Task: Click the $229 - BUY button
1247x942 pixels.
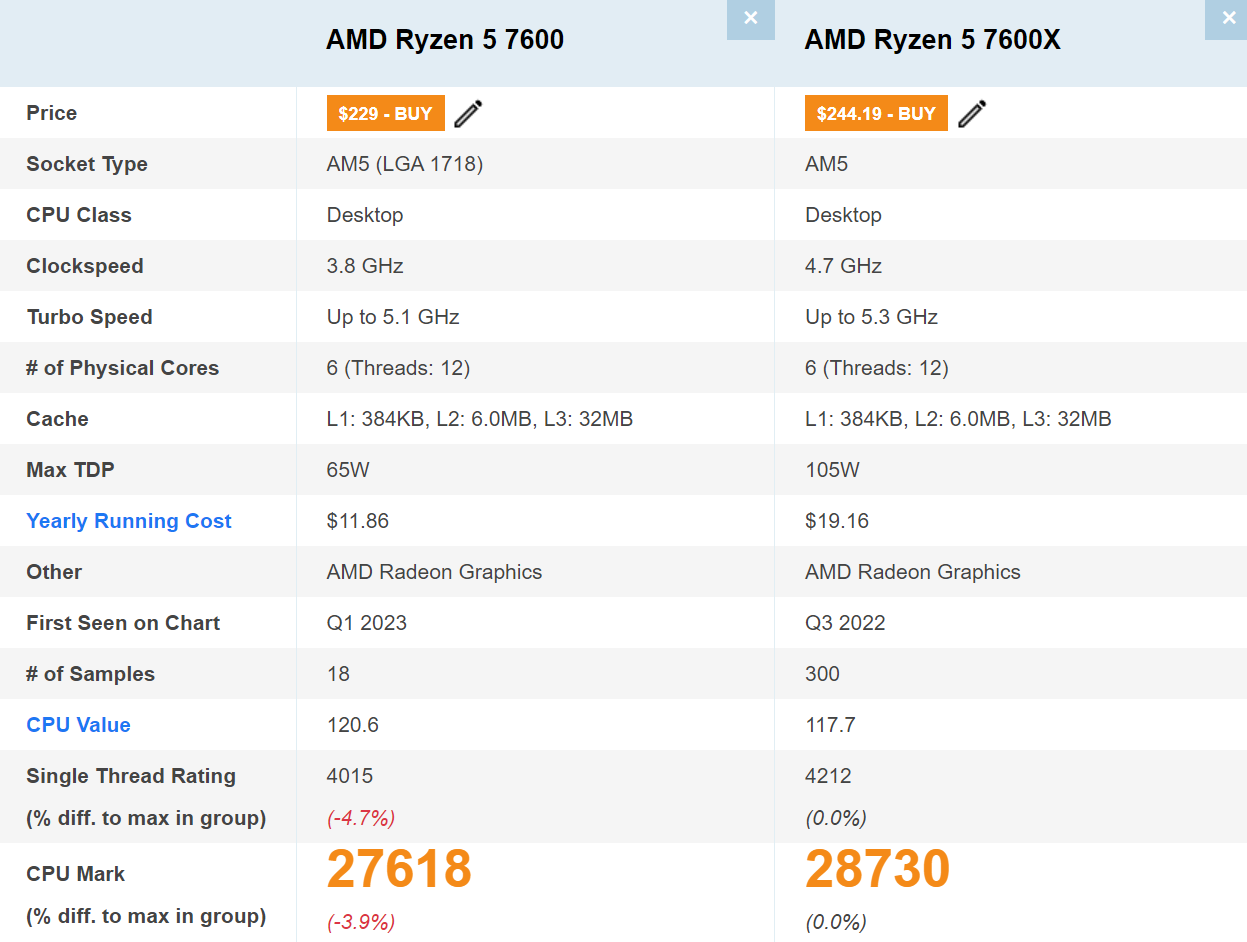Action: point(386,113)
